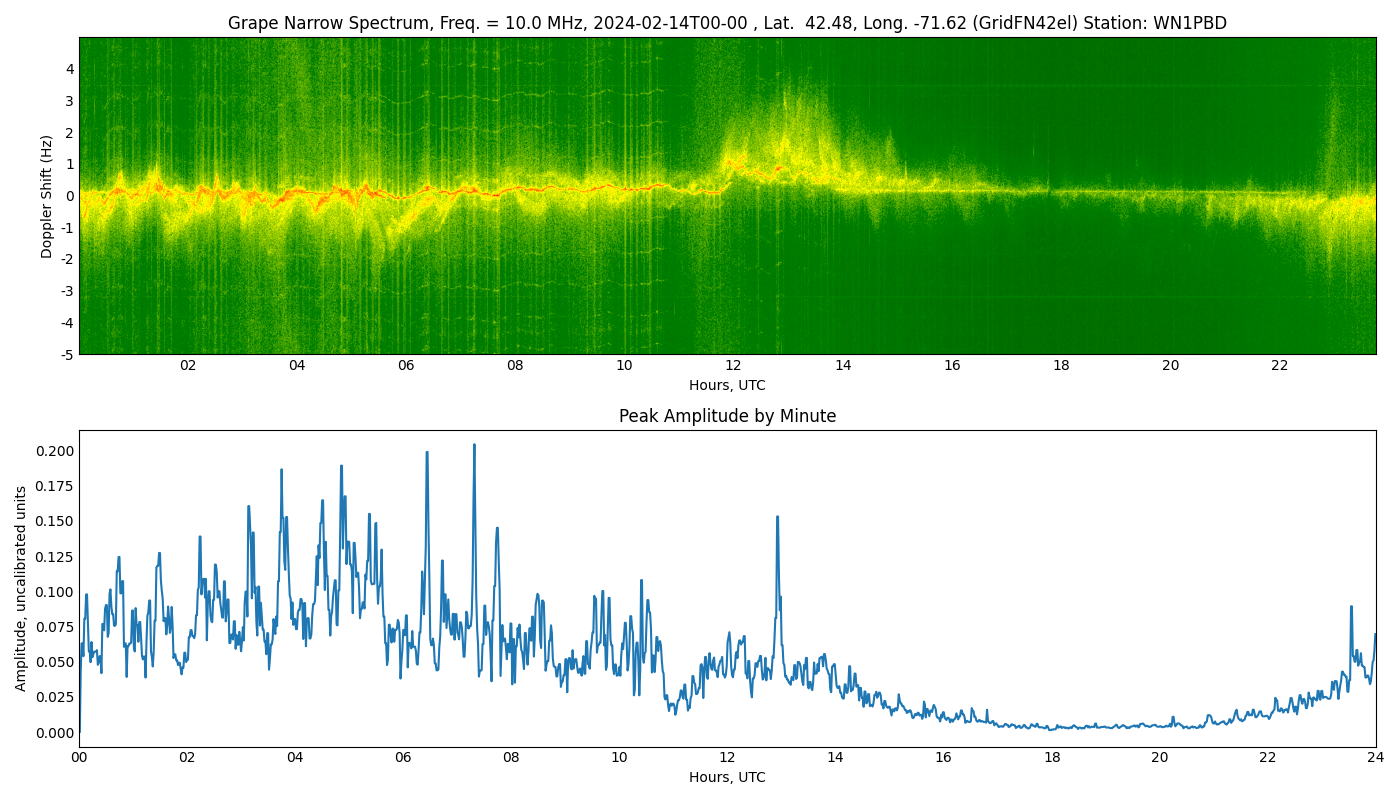Click the tallest amplitude peak after hour 07
Screen dimensions: 1400x800
point(474,446)
